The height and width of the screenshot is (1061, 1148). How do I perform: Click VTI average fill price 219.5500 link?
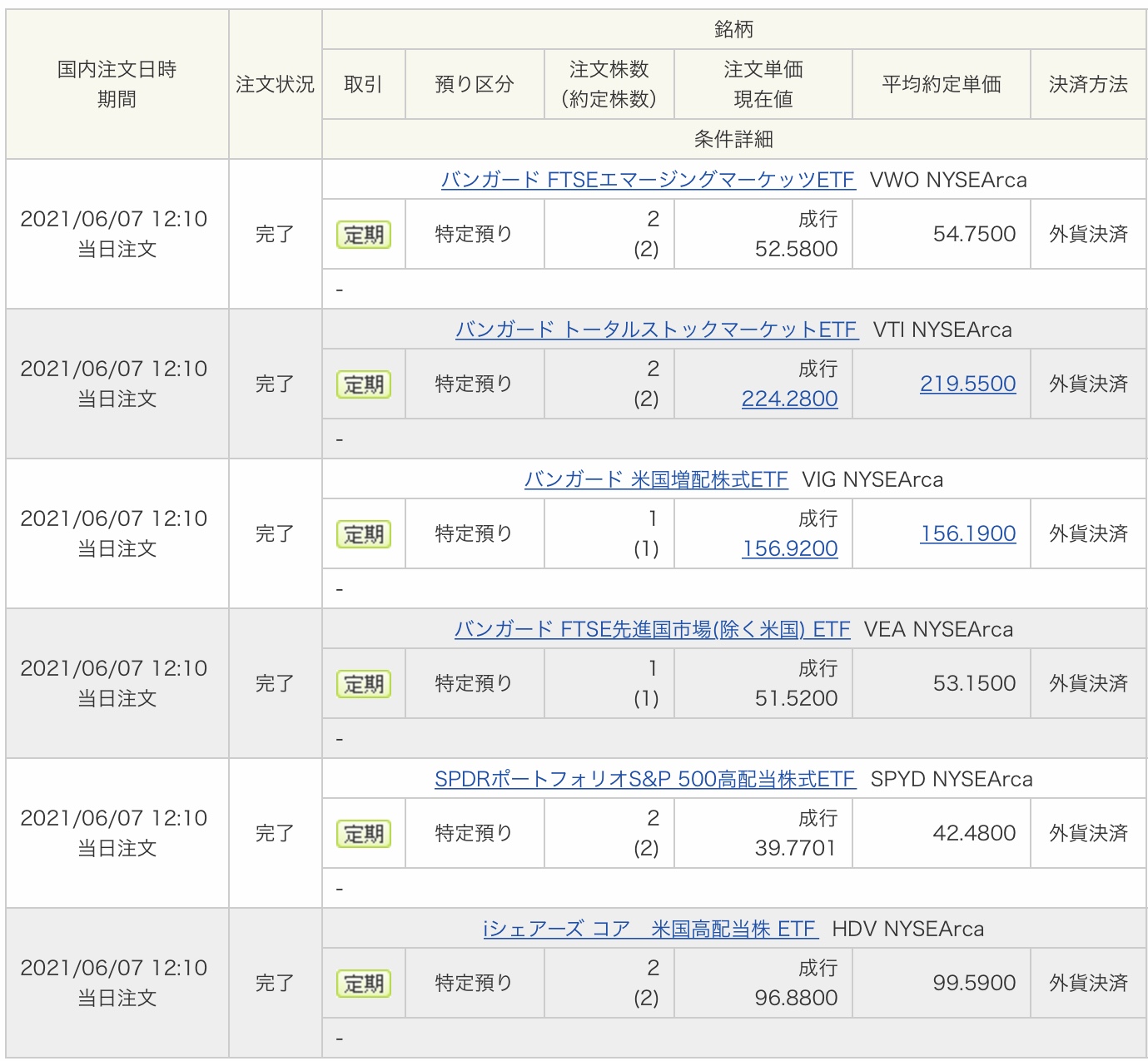(968, 384)
